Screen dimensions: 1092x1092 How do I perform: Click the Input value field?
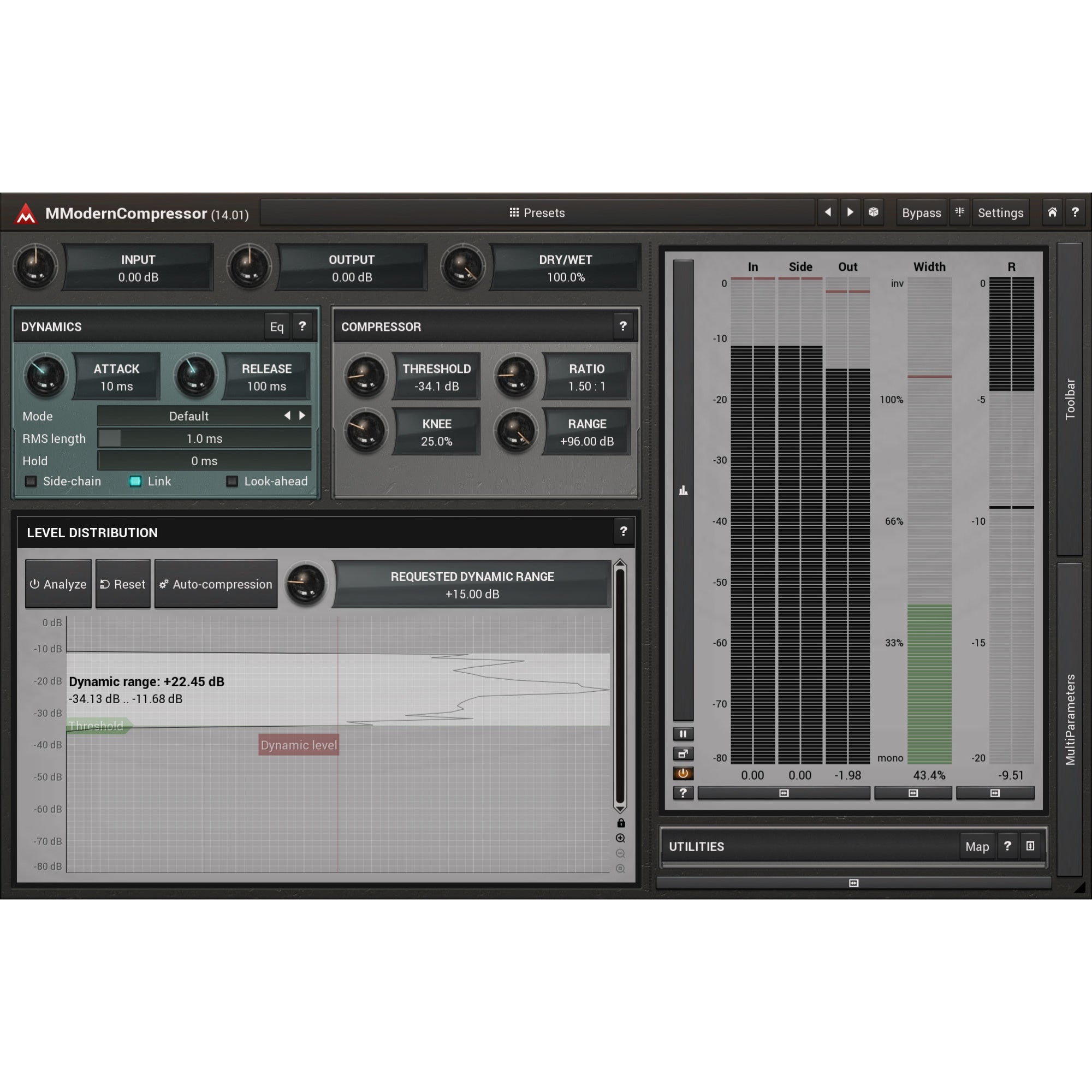click(138, 268)
